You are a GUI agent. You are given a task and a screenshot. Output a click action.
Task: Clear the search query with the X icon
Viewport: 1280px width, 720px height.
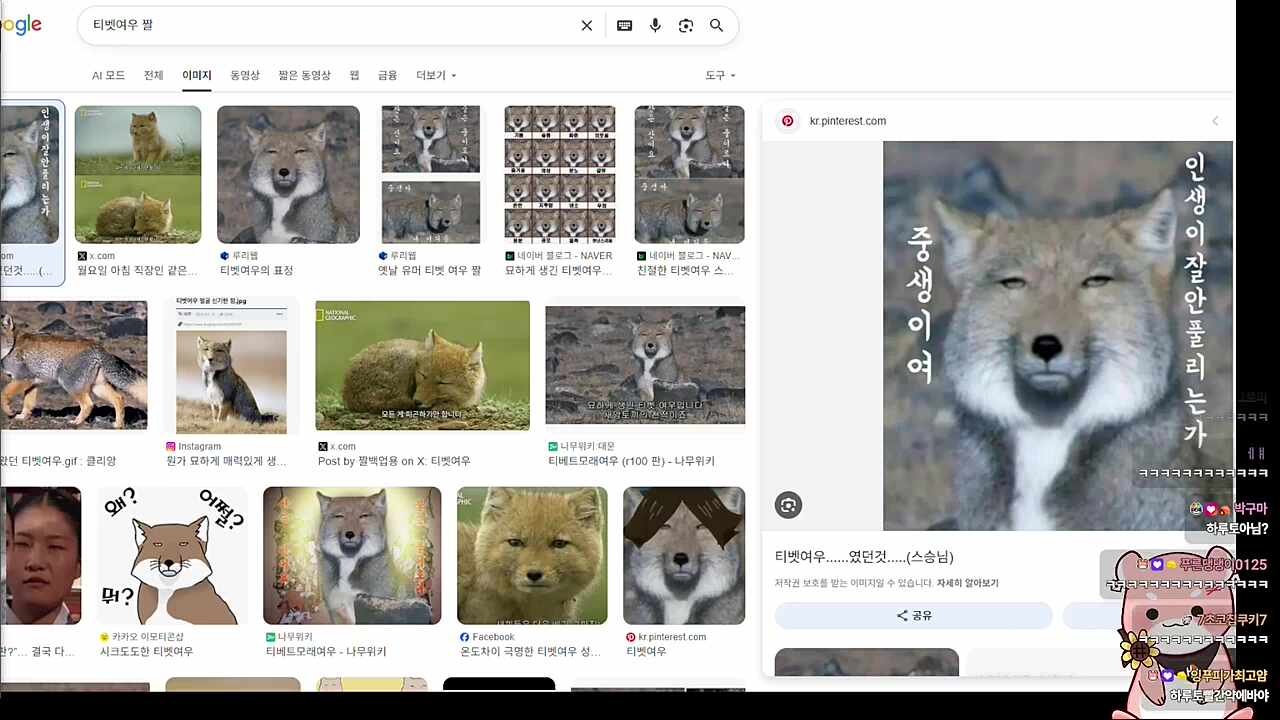tap(587, 25)
